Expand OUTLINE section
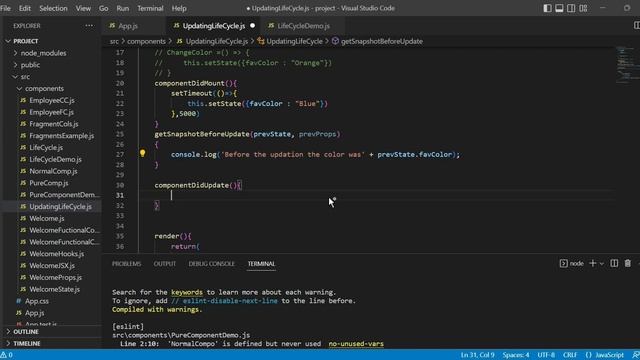Viewport: 640px width, 360px height. click(x=26, y=332)
